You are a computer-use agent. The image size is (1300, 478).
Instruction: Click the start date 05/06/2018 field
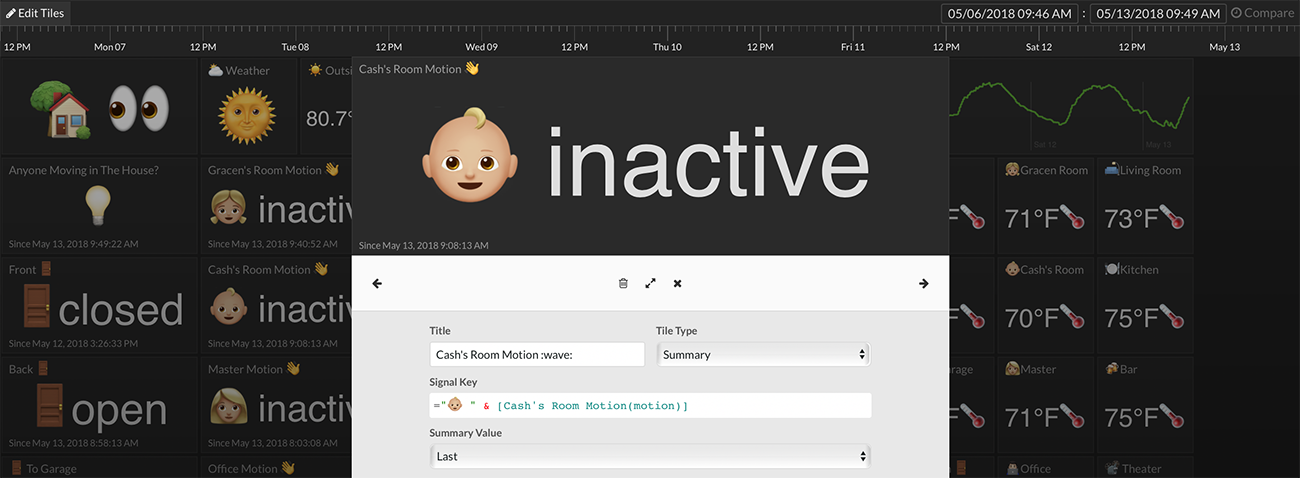pyautogui.click(x=1010, y=14)
